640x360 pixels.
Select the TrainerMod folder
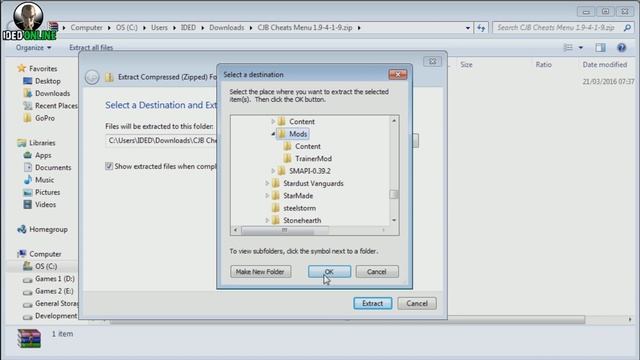(x=313, y=158)
